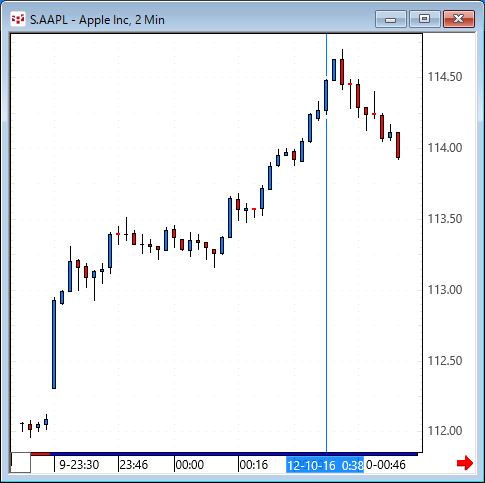This screenshot has width=485, height=483.
Task: Click the 0-00:46 time axis label
Action: point(386,465)
